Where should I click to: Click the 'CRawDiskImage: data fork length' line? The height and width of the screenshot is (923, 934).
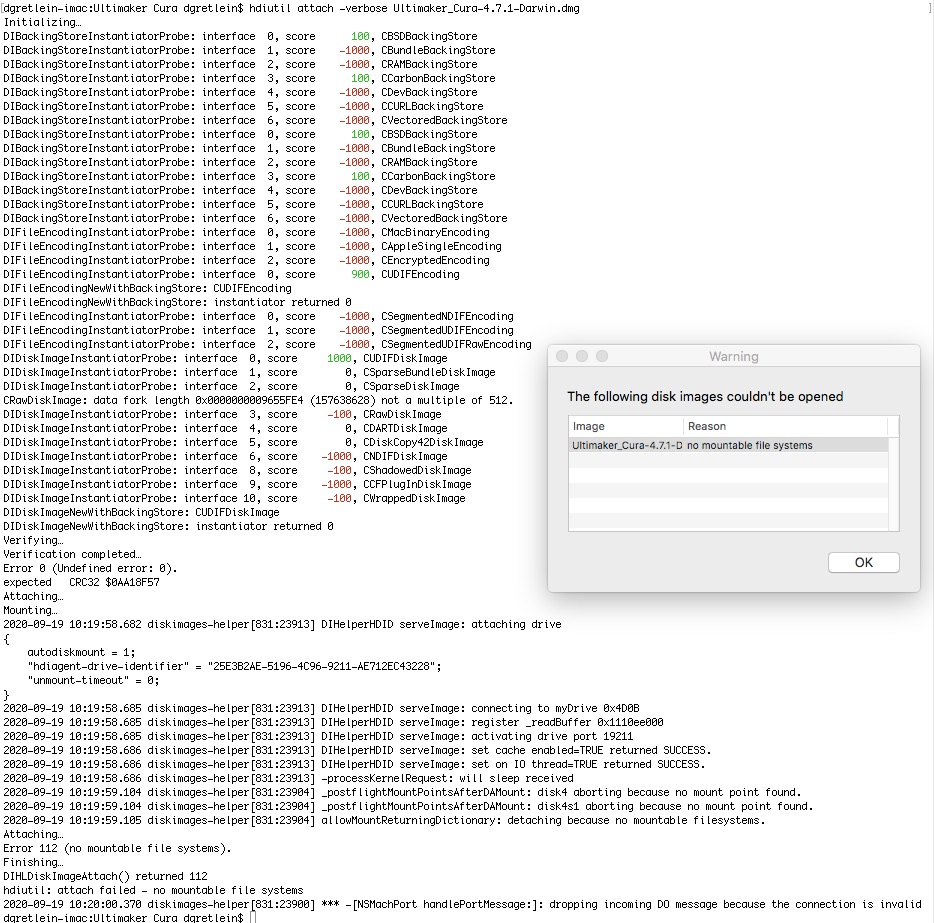click(258, 400)
